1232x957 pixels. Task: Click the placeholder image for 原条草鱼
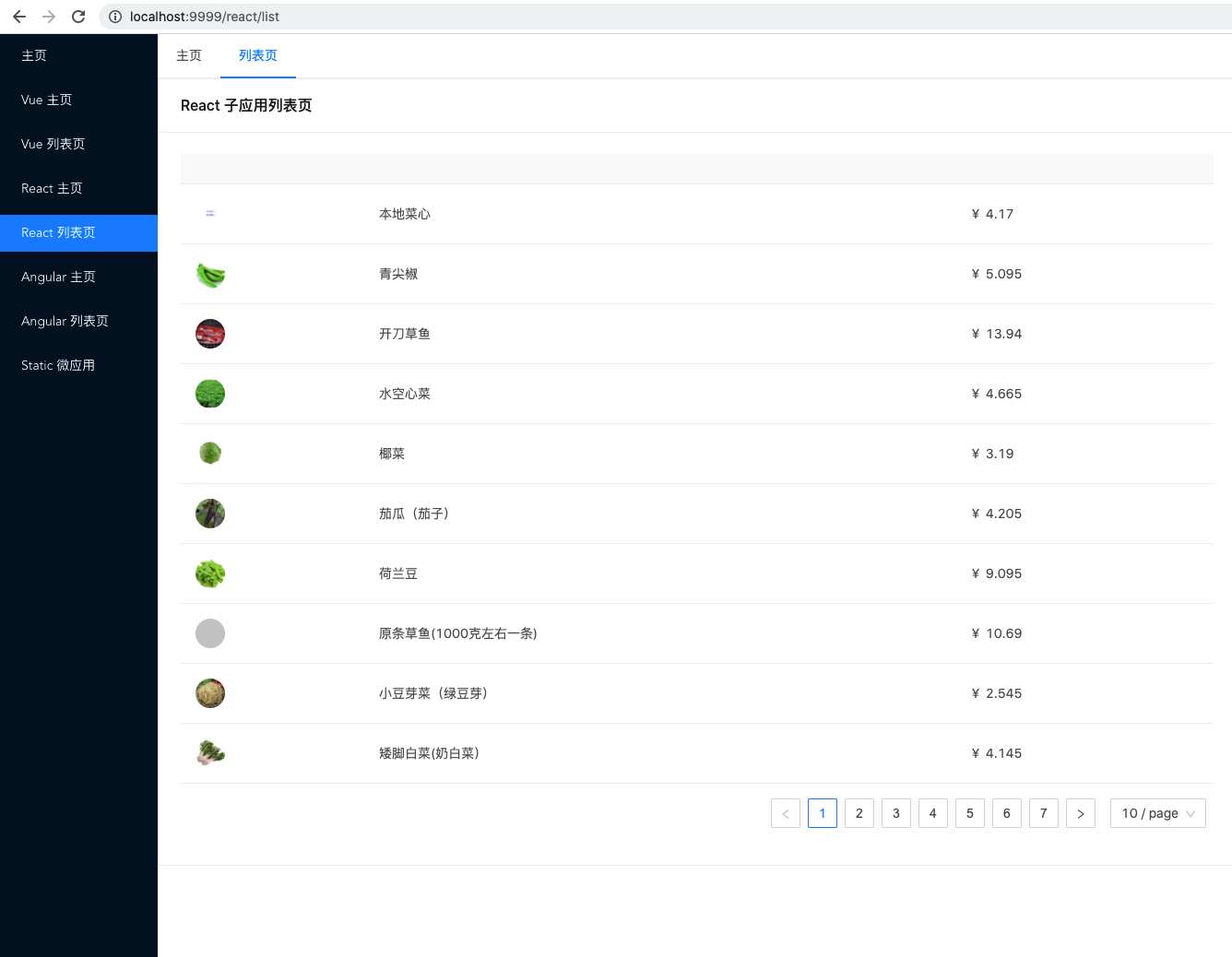tap(210, 633)
